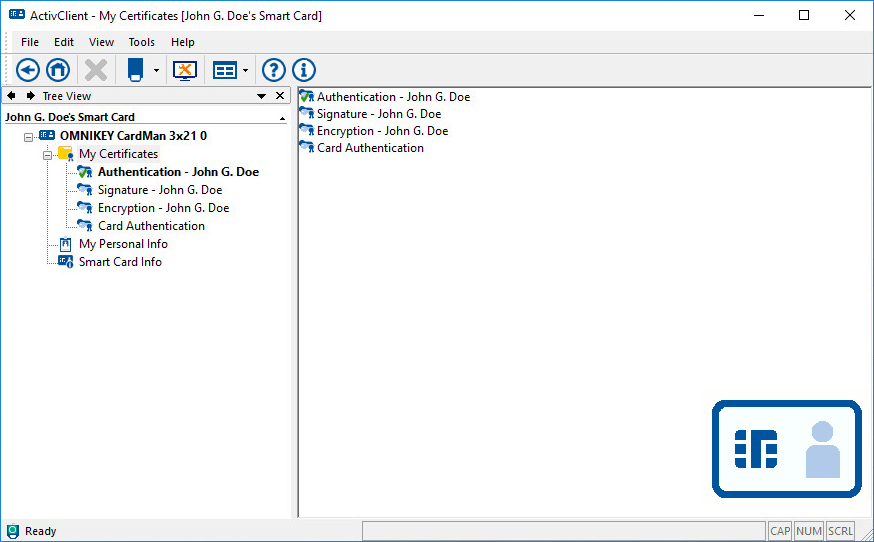Viewport: 874px width, 542px height.
Task: Open the Tools menu
Action: click(x=141, y=42)
